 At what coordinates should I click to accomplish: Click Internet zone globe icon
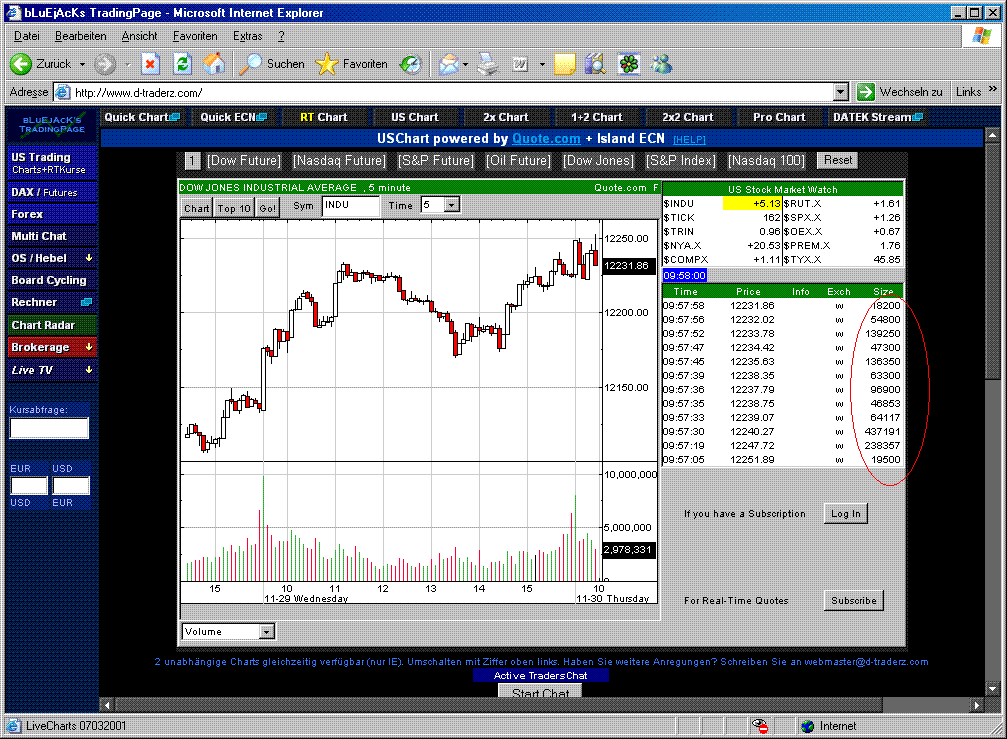pyautogui.click(x=808, y=726)
